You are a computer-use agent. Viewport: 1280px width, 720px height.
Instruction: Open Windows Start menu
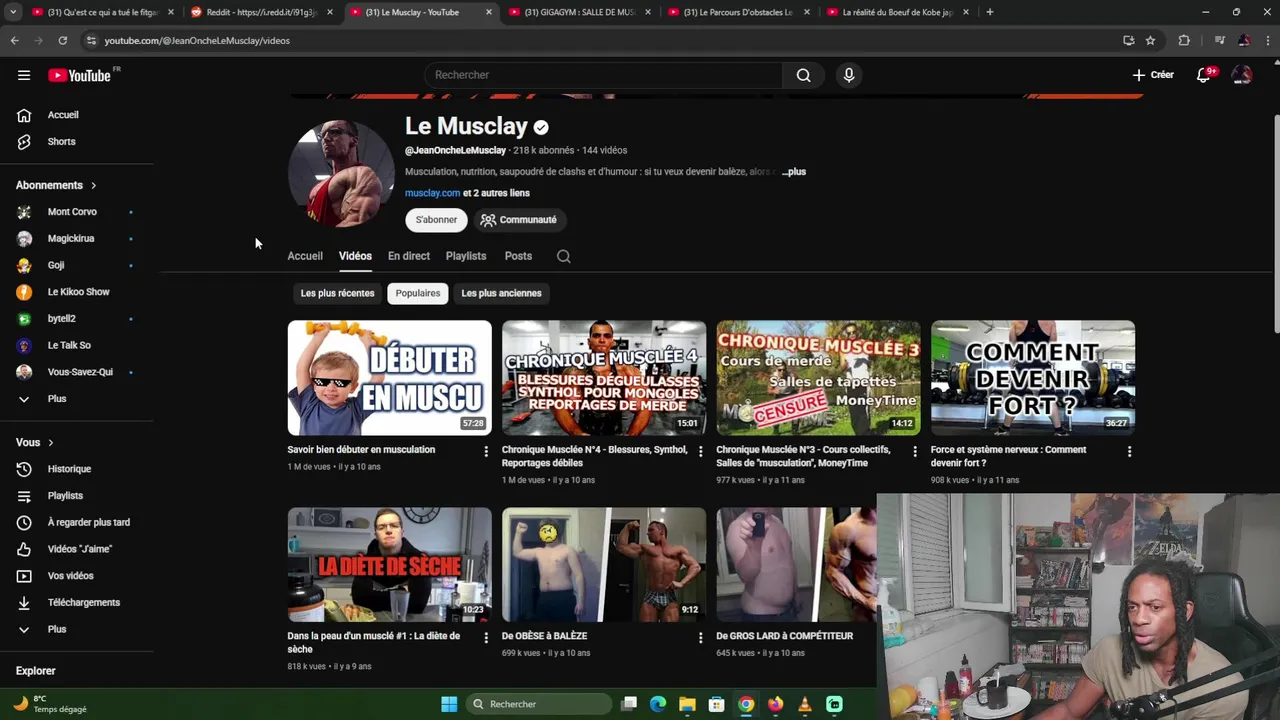pos(449,704)
